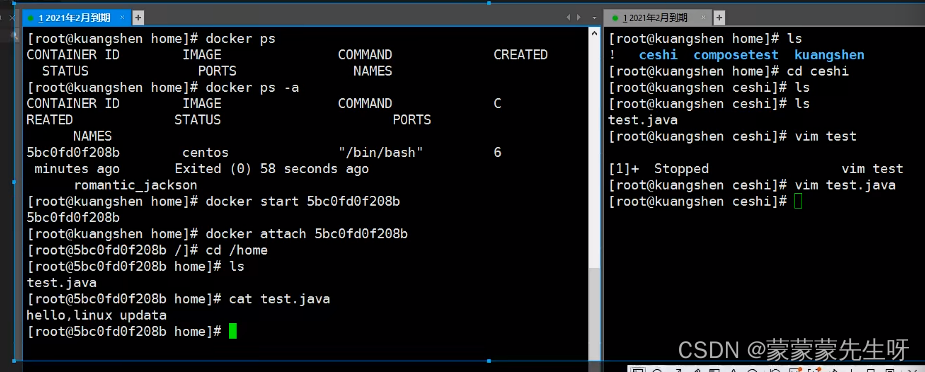Click the hollow green cursor in right terminal
The width and height of the screenshot is (925, 372).
(x=798, y=202)
